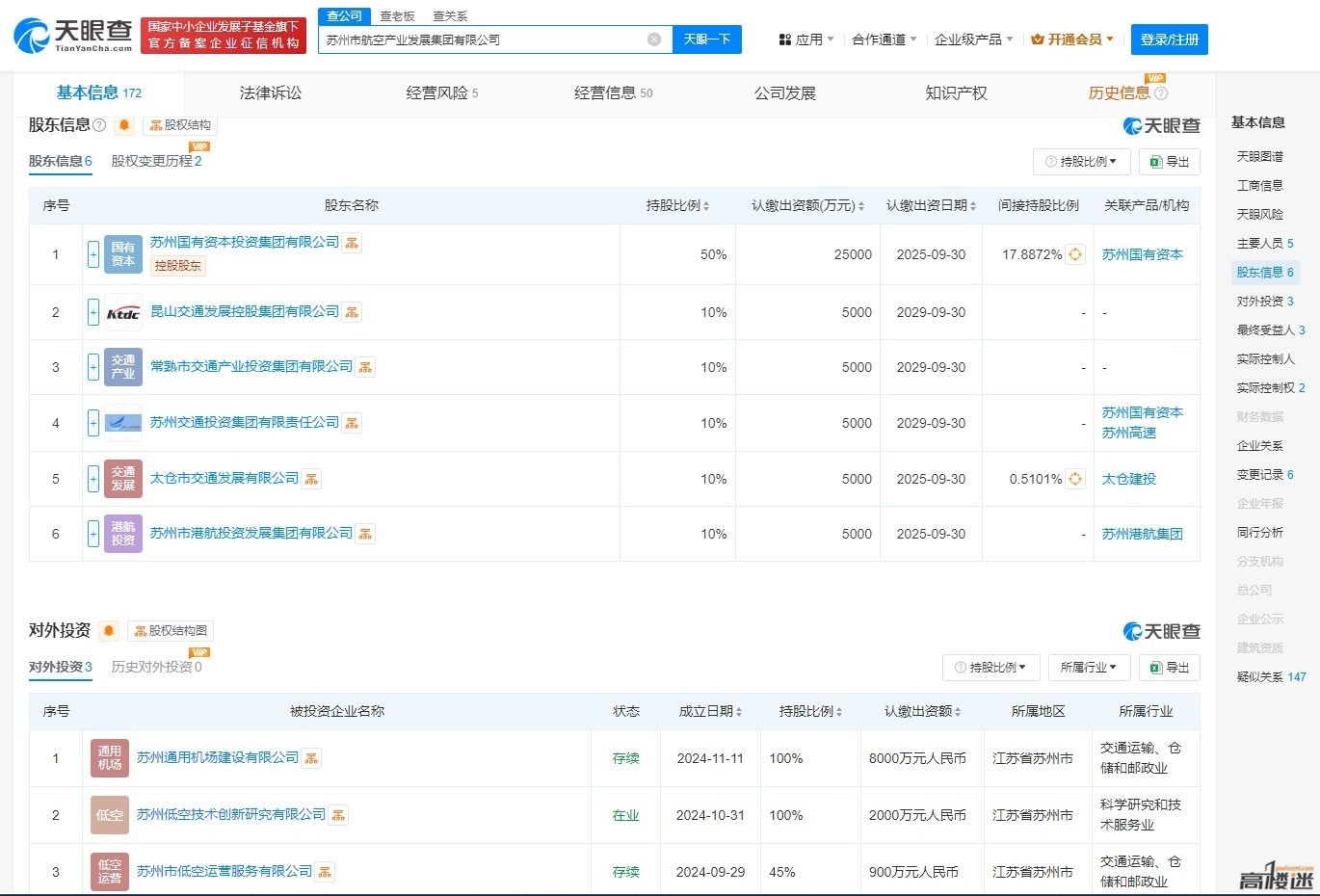Screen dimensions: 1320x896
Task: Open equity structure icon next to 太仓市交通发展有限公司
Action: 312,479
